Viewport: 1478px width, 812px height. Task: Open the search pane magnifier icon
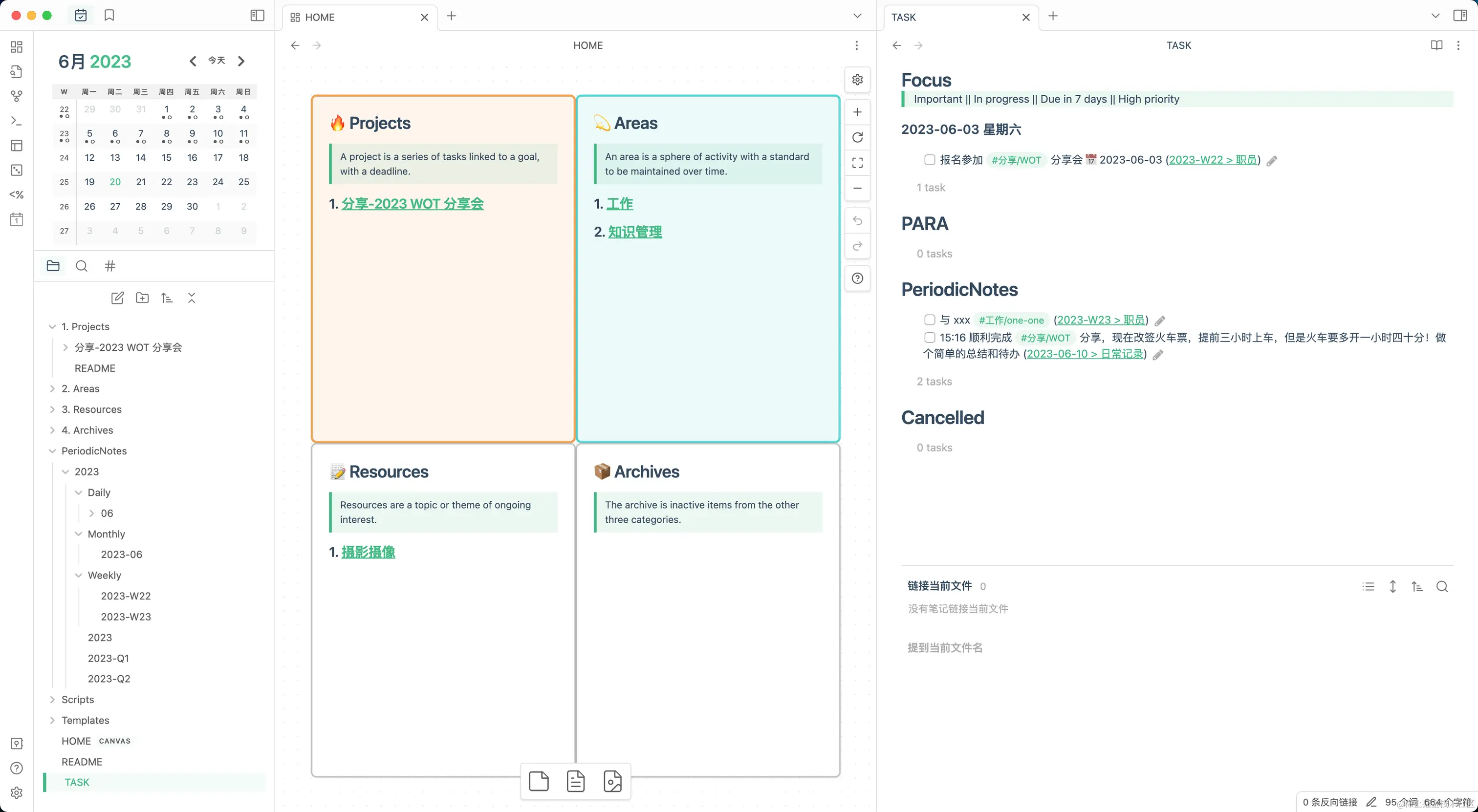tap(82, 266)
